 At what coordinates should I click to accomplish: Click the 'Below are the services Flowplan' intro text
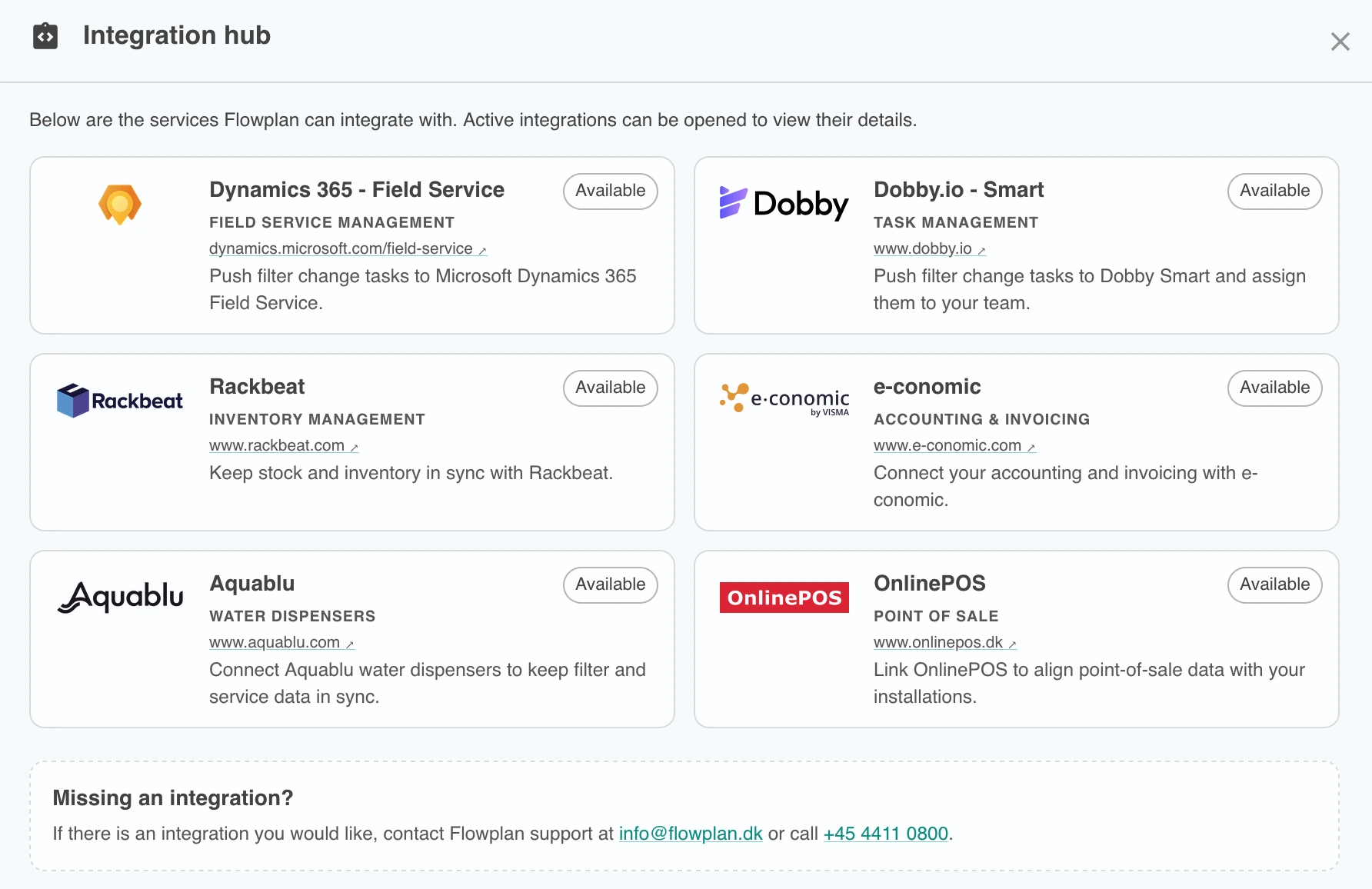coord(473,120)
